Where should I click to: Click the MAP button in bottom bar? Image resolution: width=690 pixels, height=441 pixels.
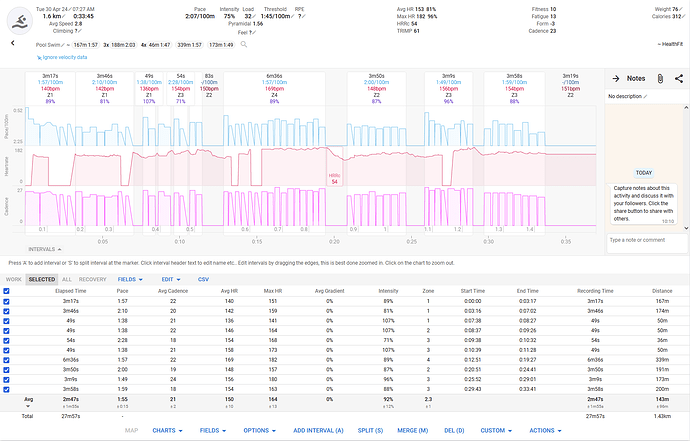pyautogui.click(x=131, y=430)
